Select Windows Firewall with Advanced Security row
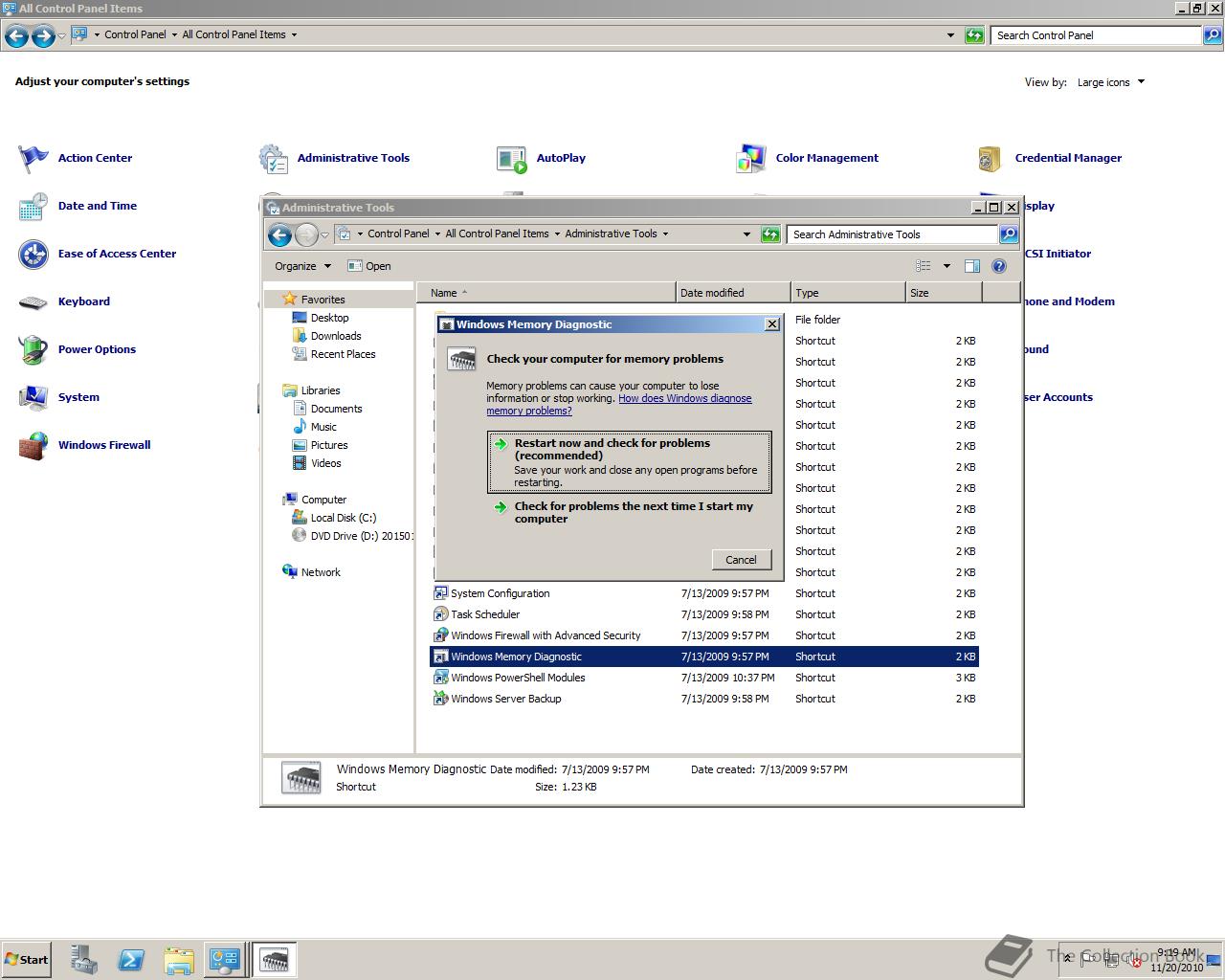1225x980 pixels. pyautogui.click(x=704, y=635)
